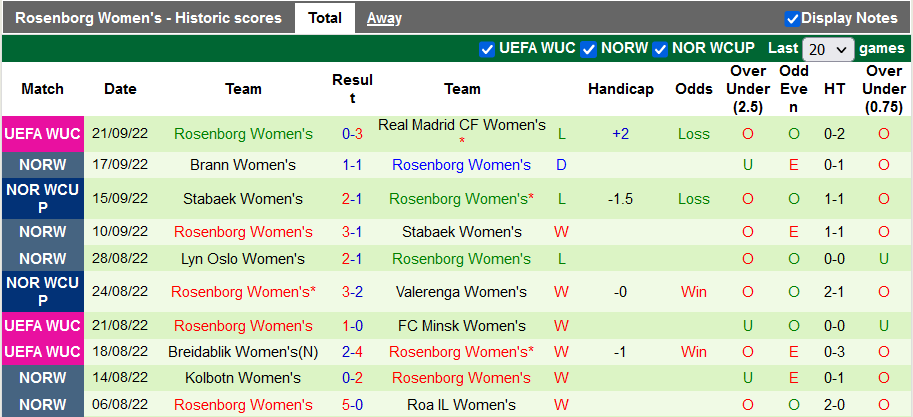This screenshot has height=417, width=913.
Task: Toggle the NOR WCUP filter checkbox
Action: [660, 49]
